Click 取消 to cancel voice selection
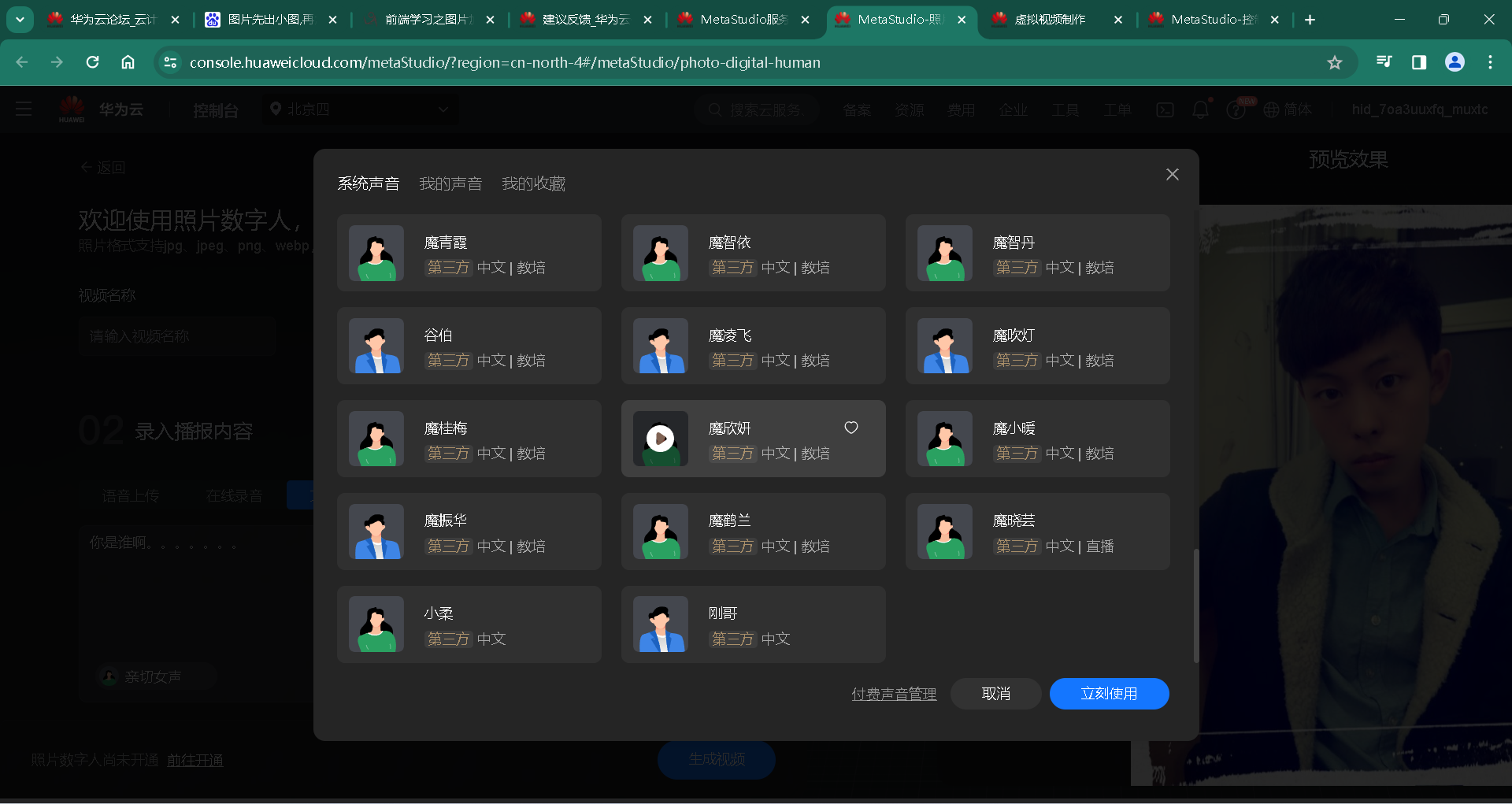 [x=996, y=694]
